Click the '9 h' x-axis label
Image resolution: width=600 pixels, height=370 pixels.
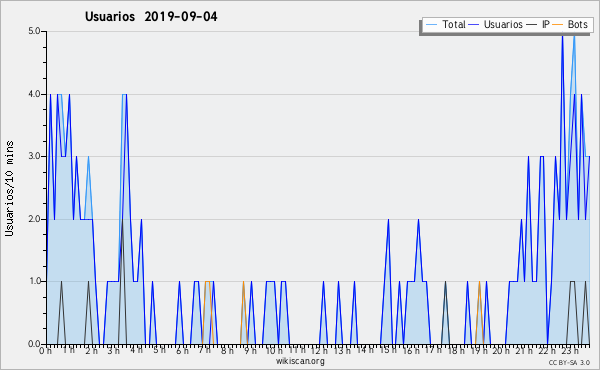pyautogui.click(x=250, y=351)
